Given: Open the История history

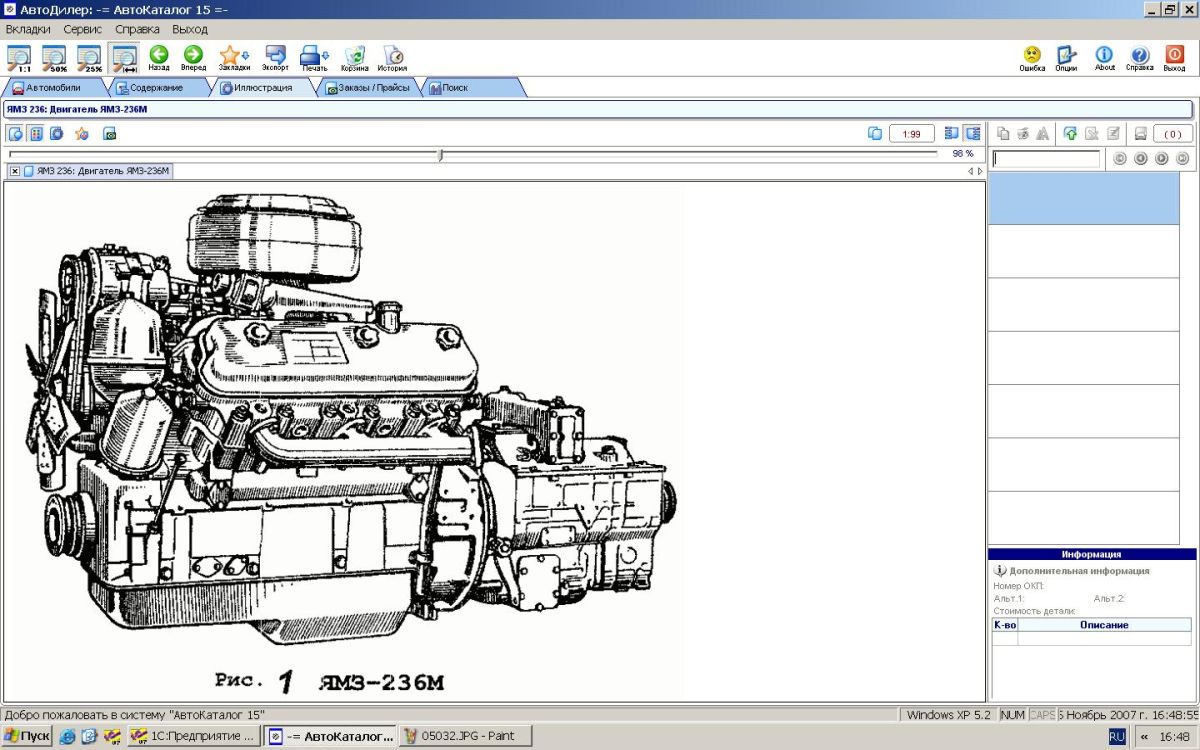Looking at the screenshot, I should coord(392,58).
